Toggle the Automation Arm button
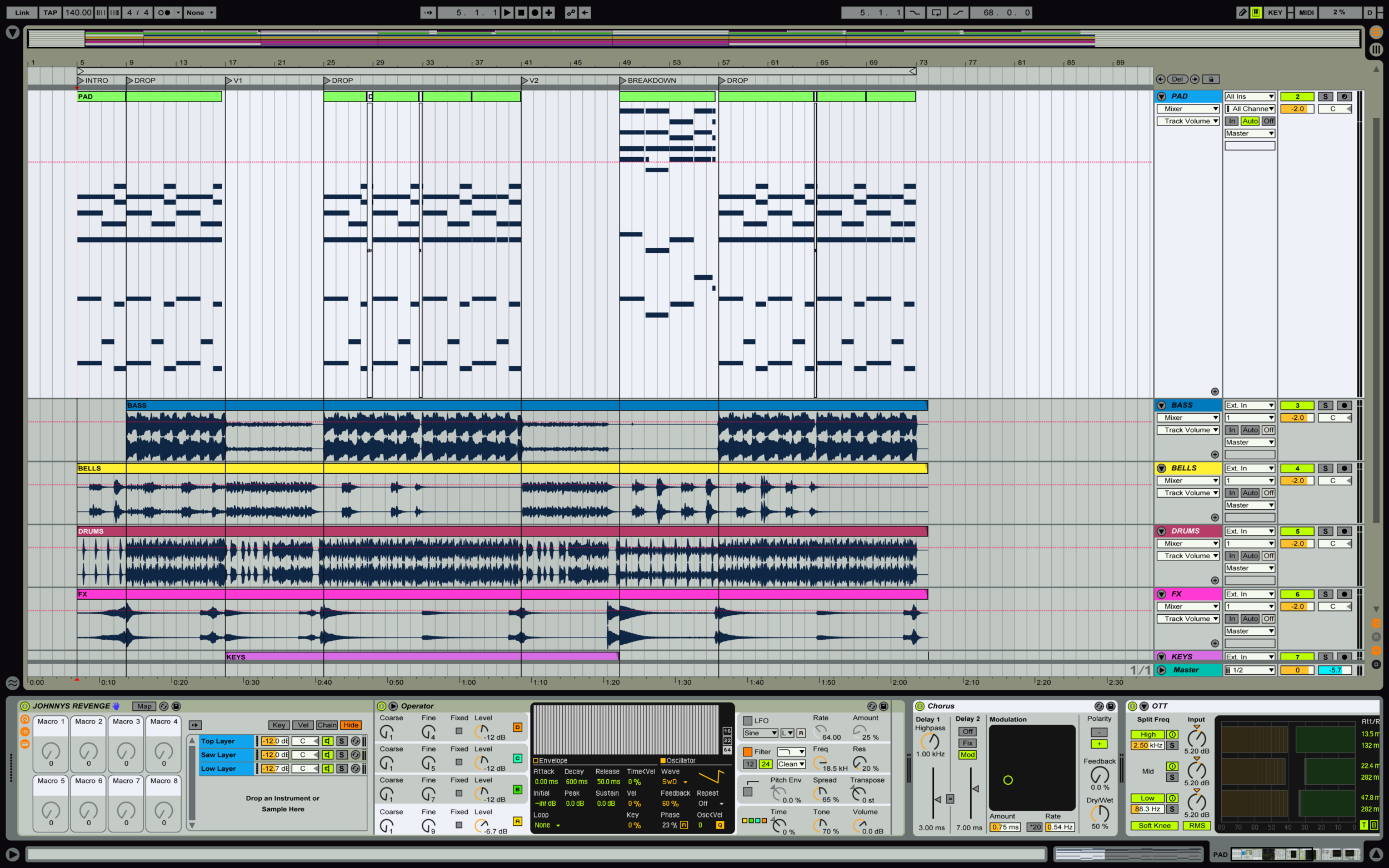The width and height of the screenshot is (1389, 868). click(571, 12)
